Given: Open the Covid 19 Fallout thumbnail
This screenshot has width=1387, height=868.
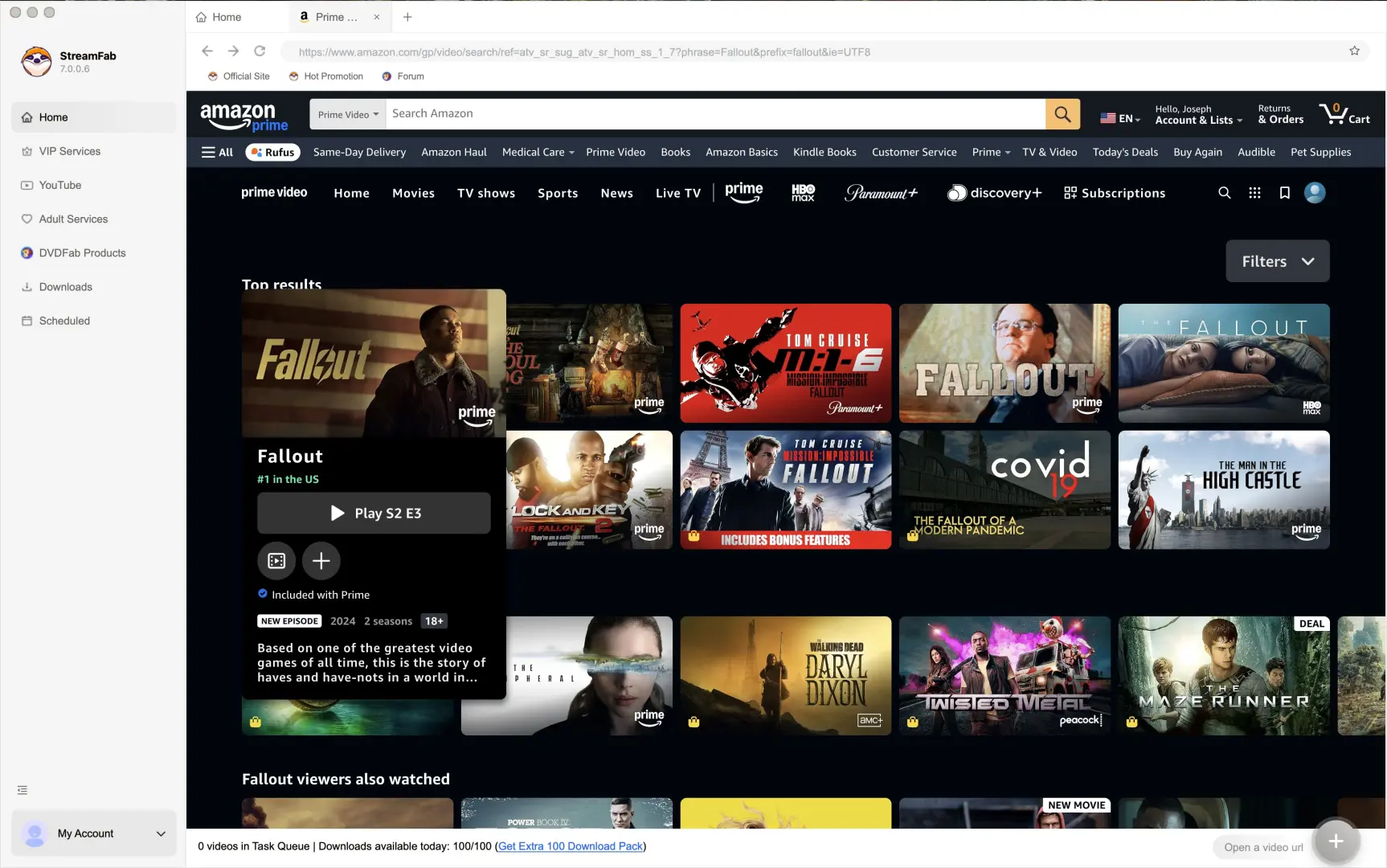Looking at the screenshot, I should (1004, 490).
